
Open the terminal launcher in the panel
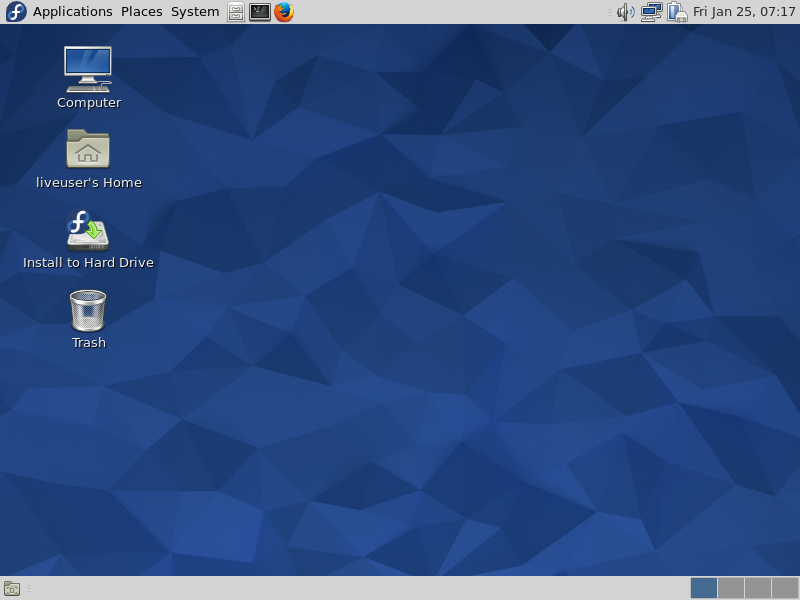coord(260,12)
